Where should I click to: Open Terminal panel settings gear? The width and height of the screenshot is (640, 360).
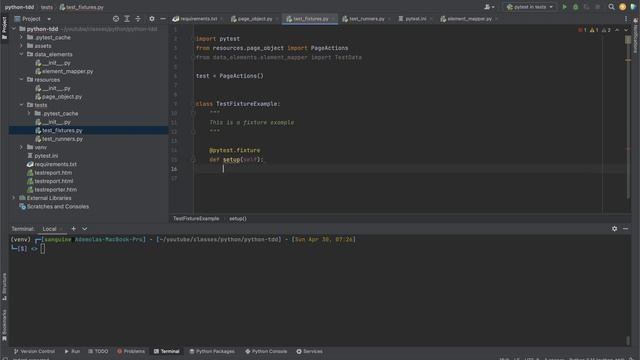pos(614,229)
